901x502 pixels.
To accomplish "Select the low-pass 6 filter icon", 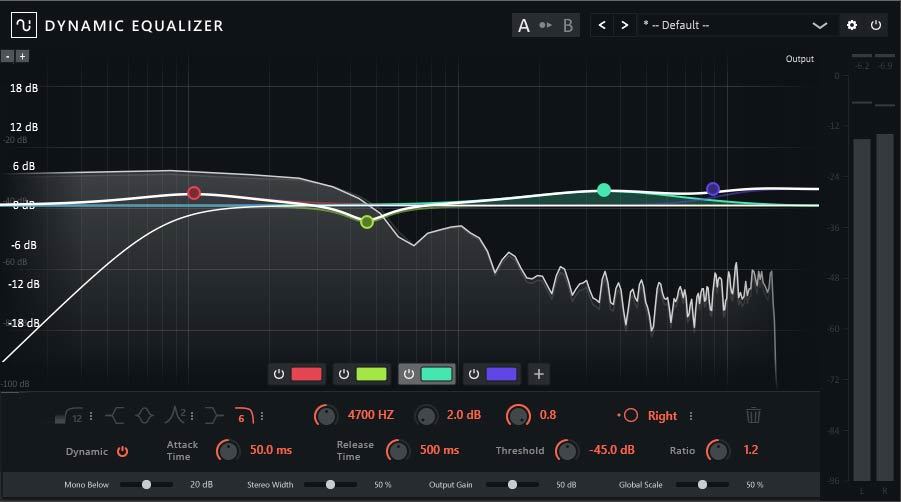I will pos(244,415).
